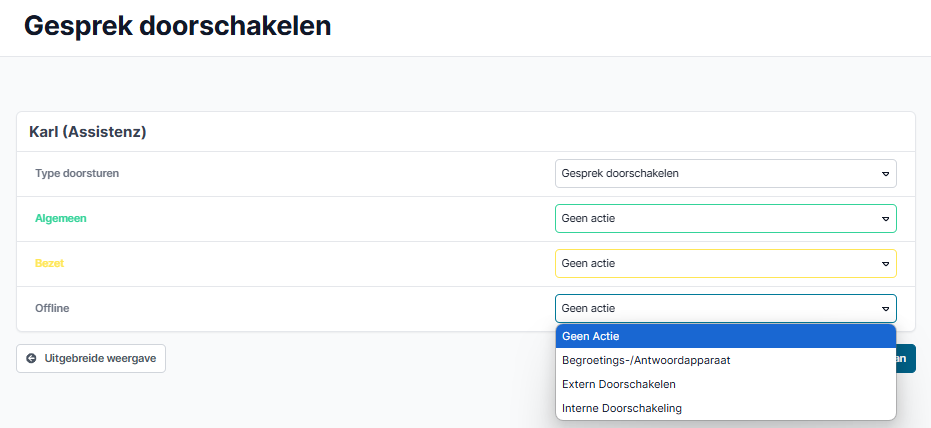
Task: Select the highlighted Geen Actie option
Action: click(x=725, y=336)
